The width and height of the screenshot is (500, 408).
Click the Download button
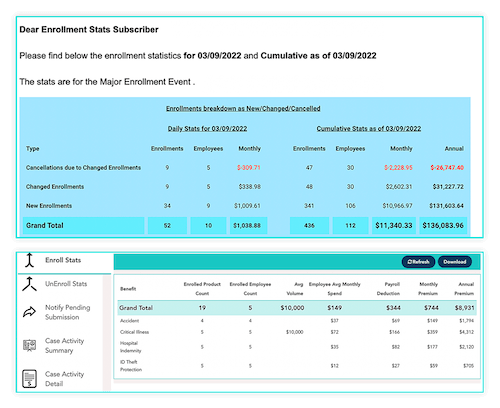455,262
